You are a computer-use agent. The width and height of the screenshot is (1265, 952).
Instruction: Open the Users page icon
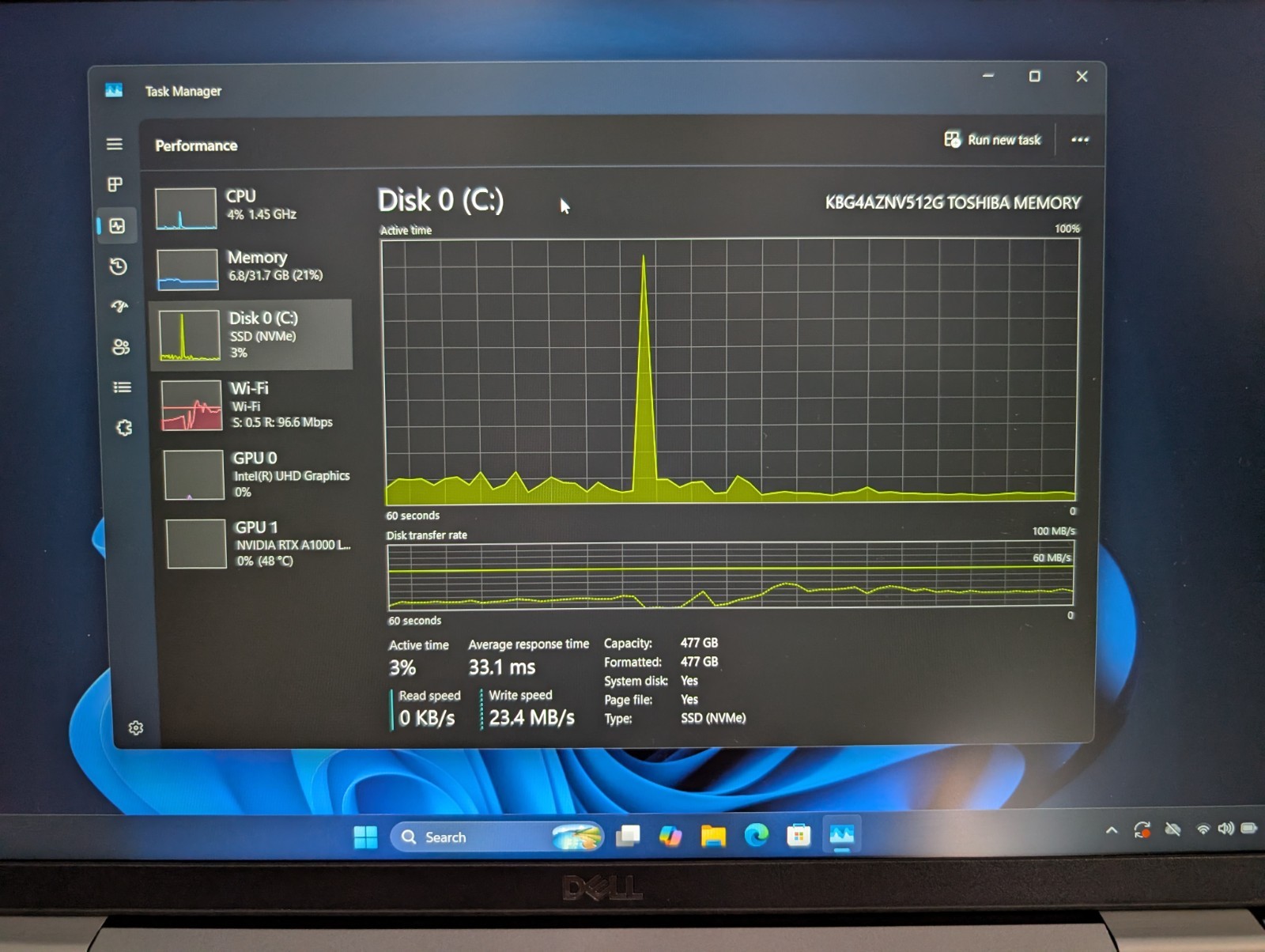121,346
